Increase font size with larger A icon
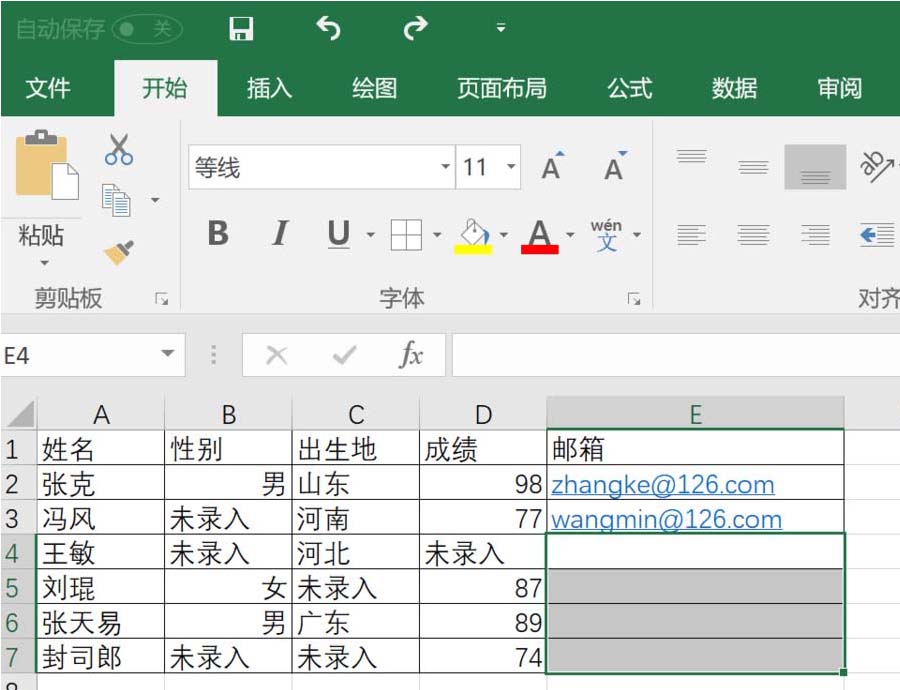900x690 pixels. 553,166
